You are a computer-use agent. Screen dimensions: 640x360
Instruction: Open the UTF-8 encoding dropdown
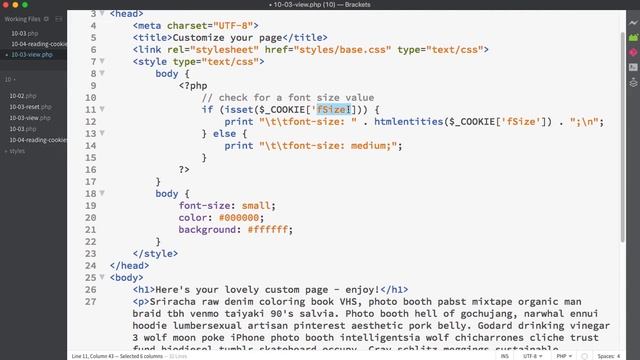point(532,356)
